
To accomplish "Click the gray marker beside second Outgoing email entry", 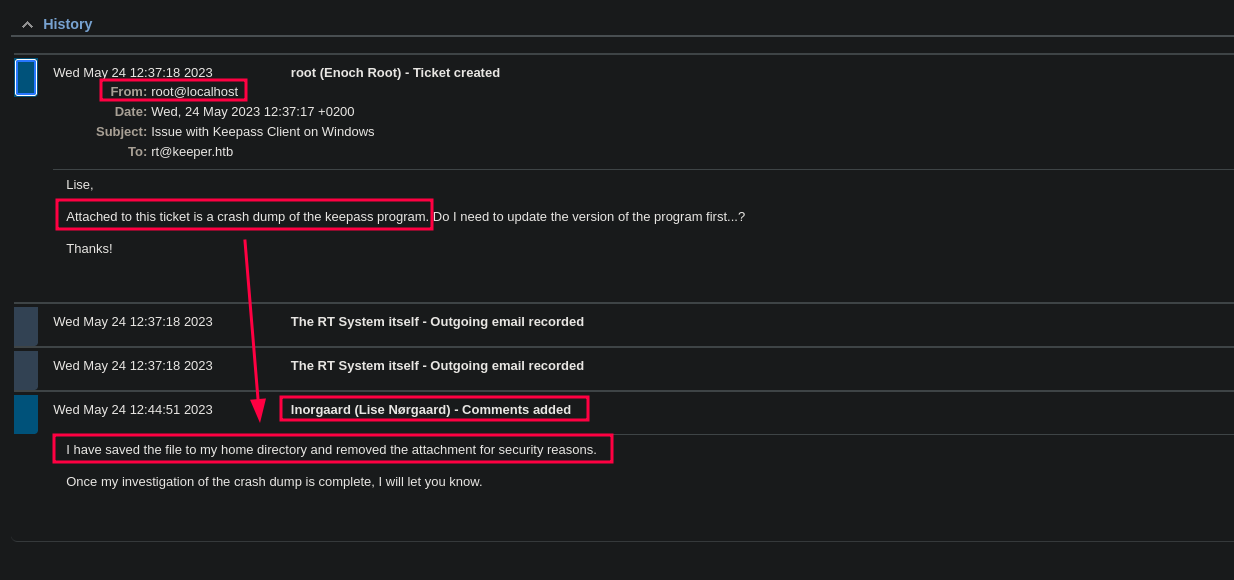I will point(26,370).
